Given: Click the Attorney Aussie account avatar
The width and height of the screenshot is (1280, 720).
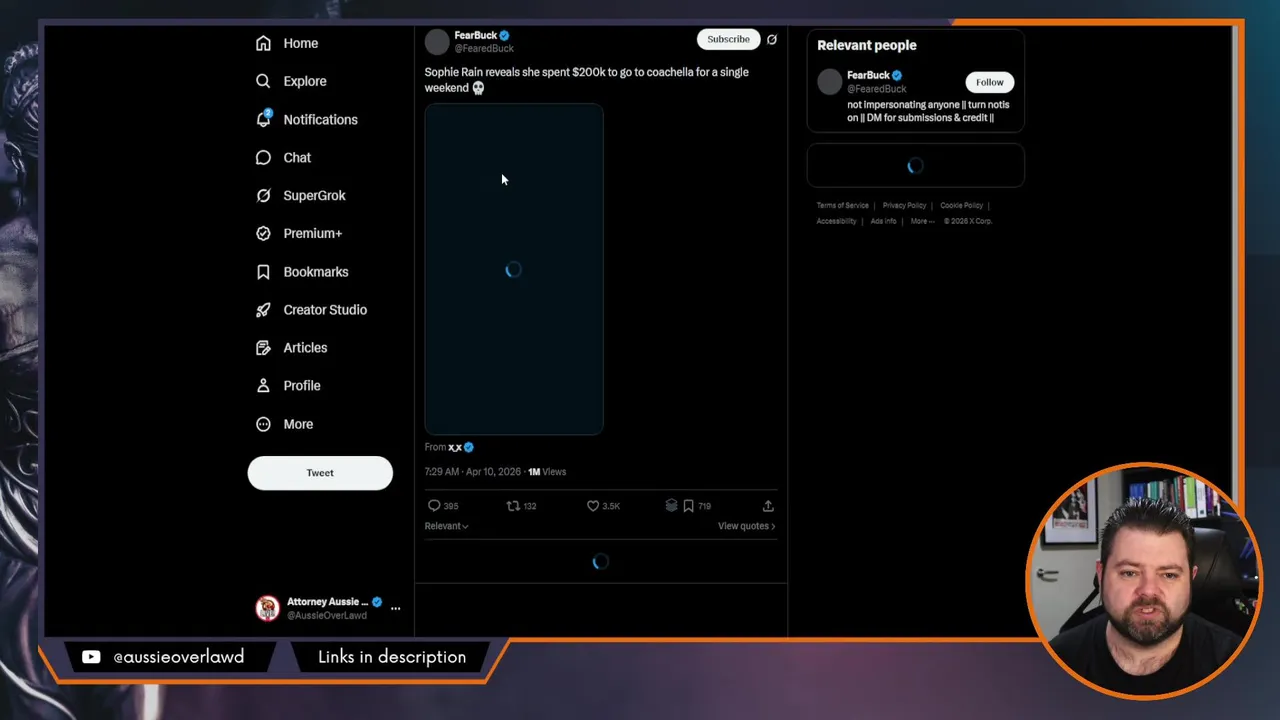Looking at the screenshot, I should click(x=268, y=608).
